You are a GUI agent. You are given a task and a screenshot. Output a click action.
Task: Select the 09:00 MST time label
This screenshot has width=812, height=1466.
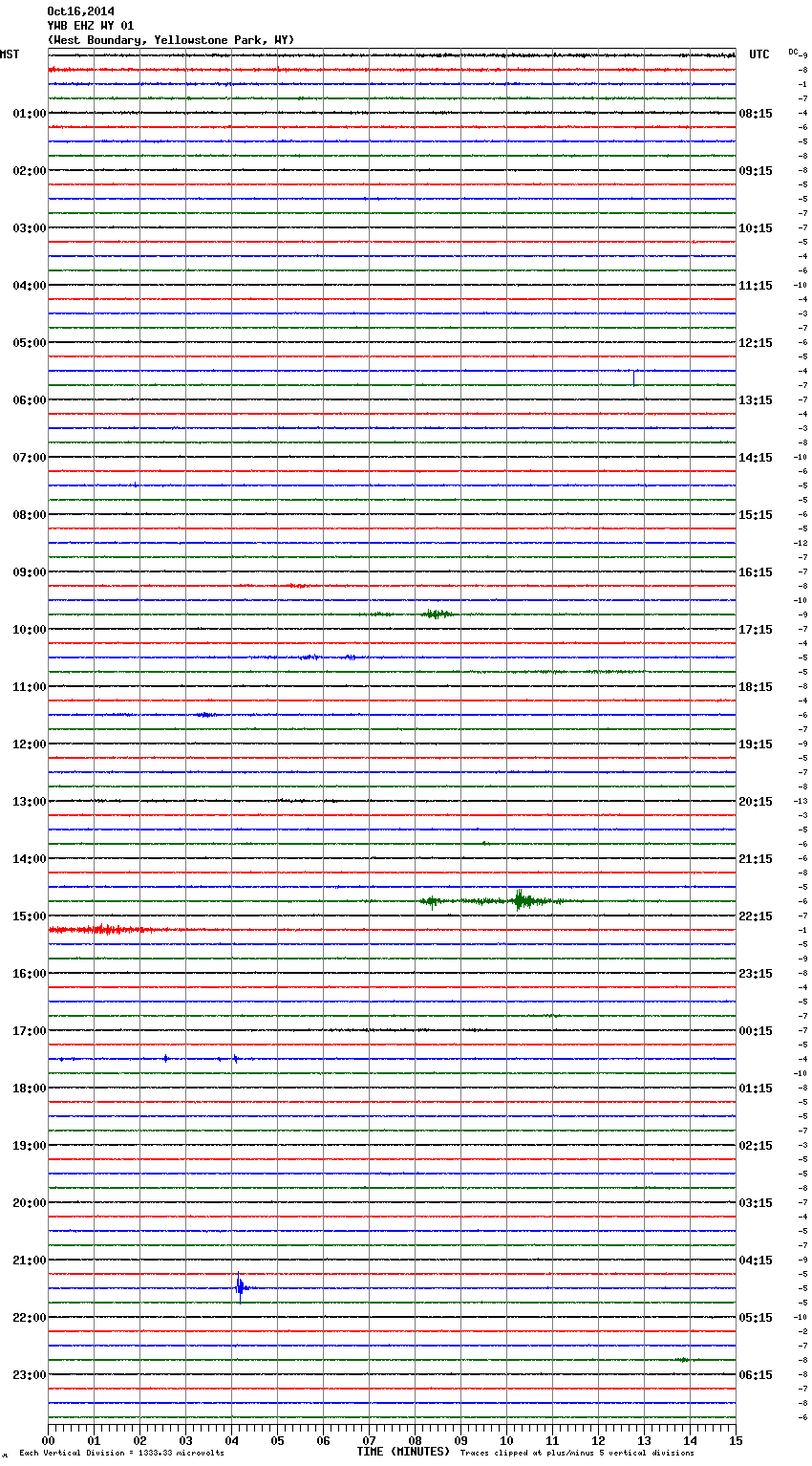(x=30, y=572)
